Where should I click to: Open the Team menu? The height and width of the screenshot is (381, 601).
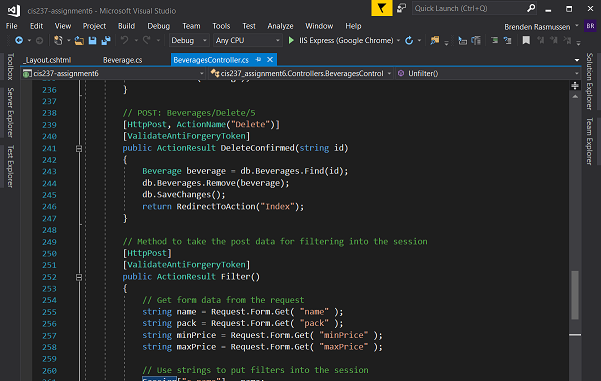(x=191, y=26)
